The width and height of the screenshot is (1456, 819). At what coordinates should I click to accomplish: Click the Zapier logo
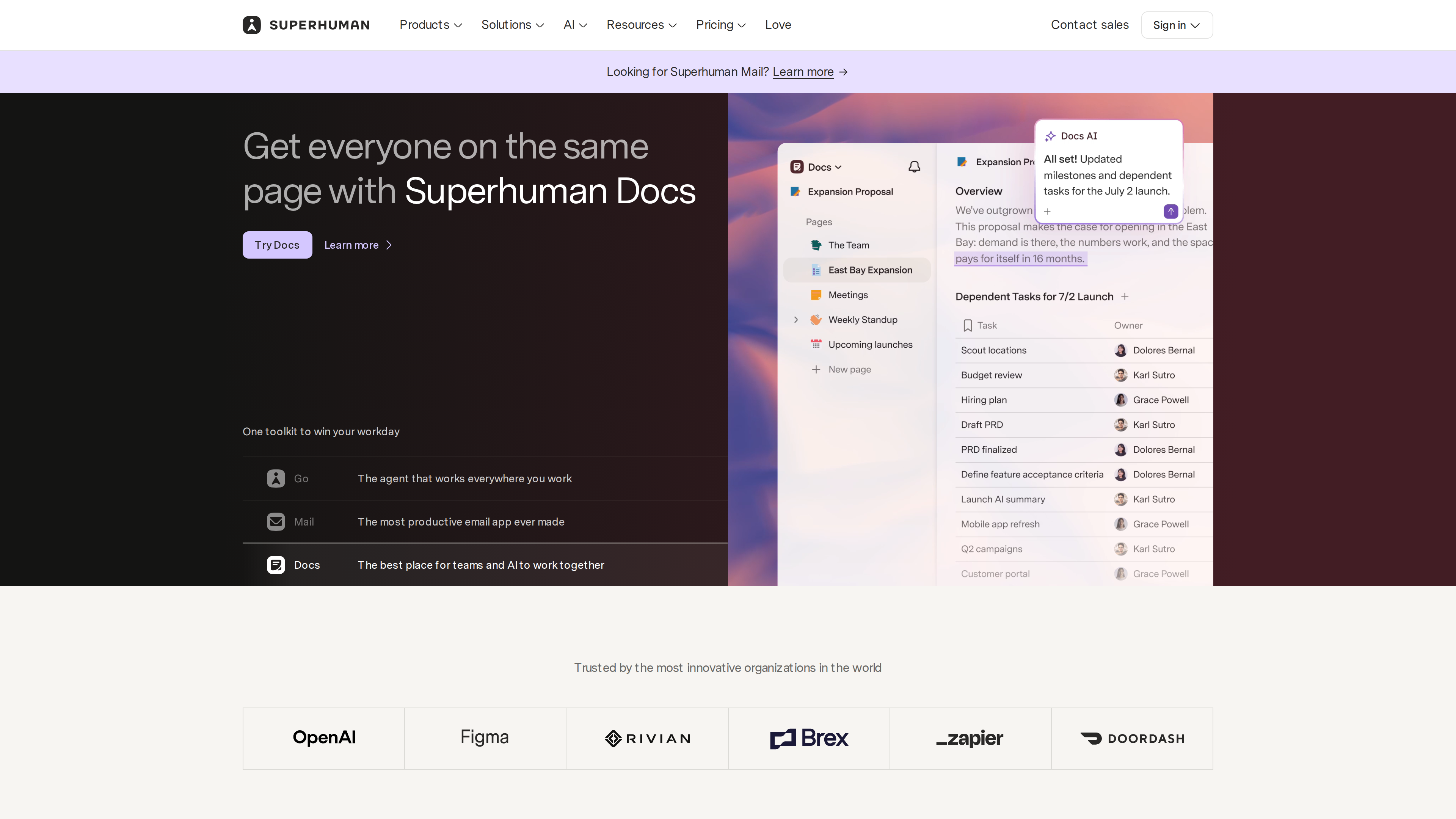[x=970, y=738]
